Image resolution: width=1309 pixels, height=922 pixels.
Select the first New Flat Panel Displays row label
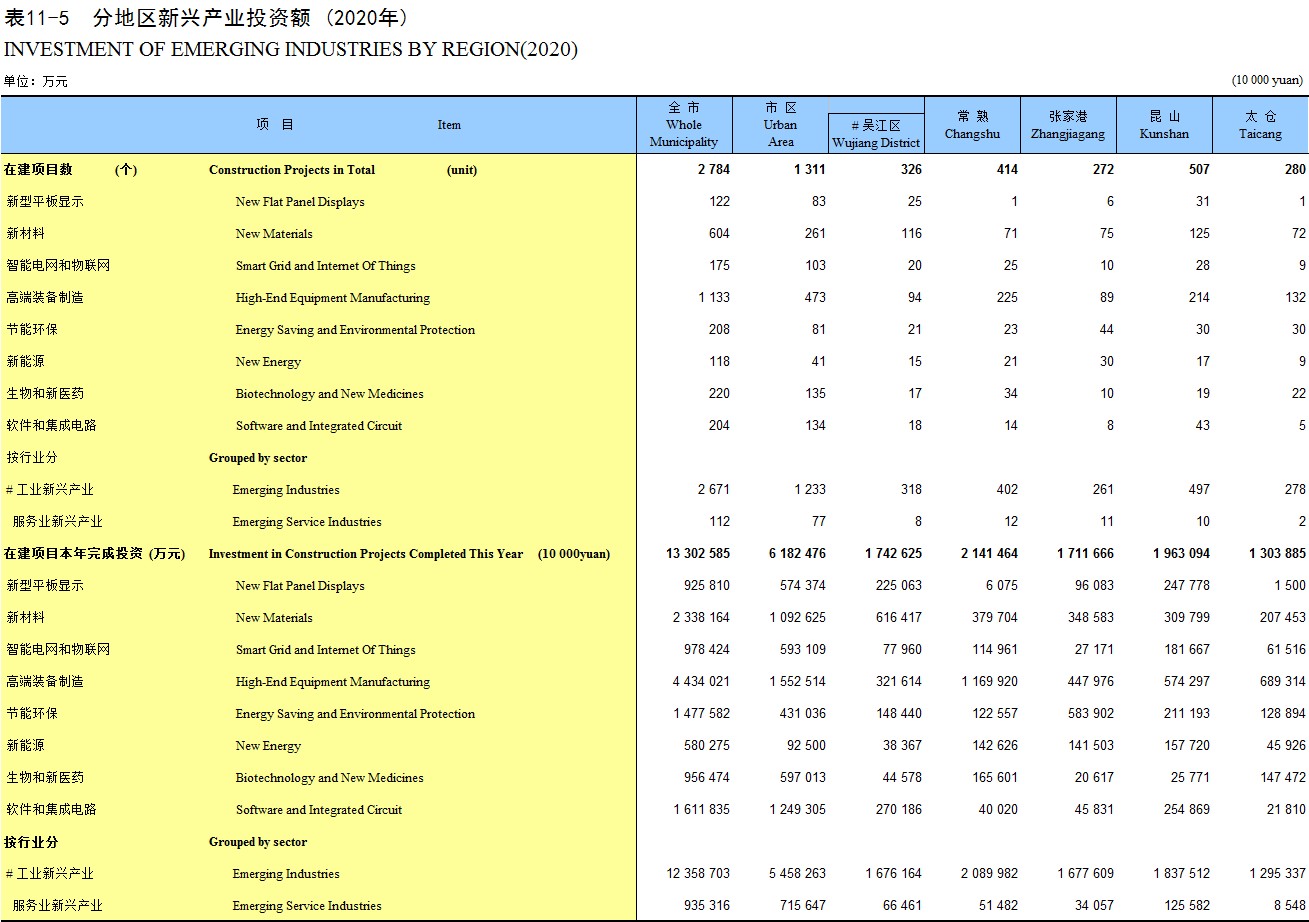pyautogui.click(x=300, y=202)
